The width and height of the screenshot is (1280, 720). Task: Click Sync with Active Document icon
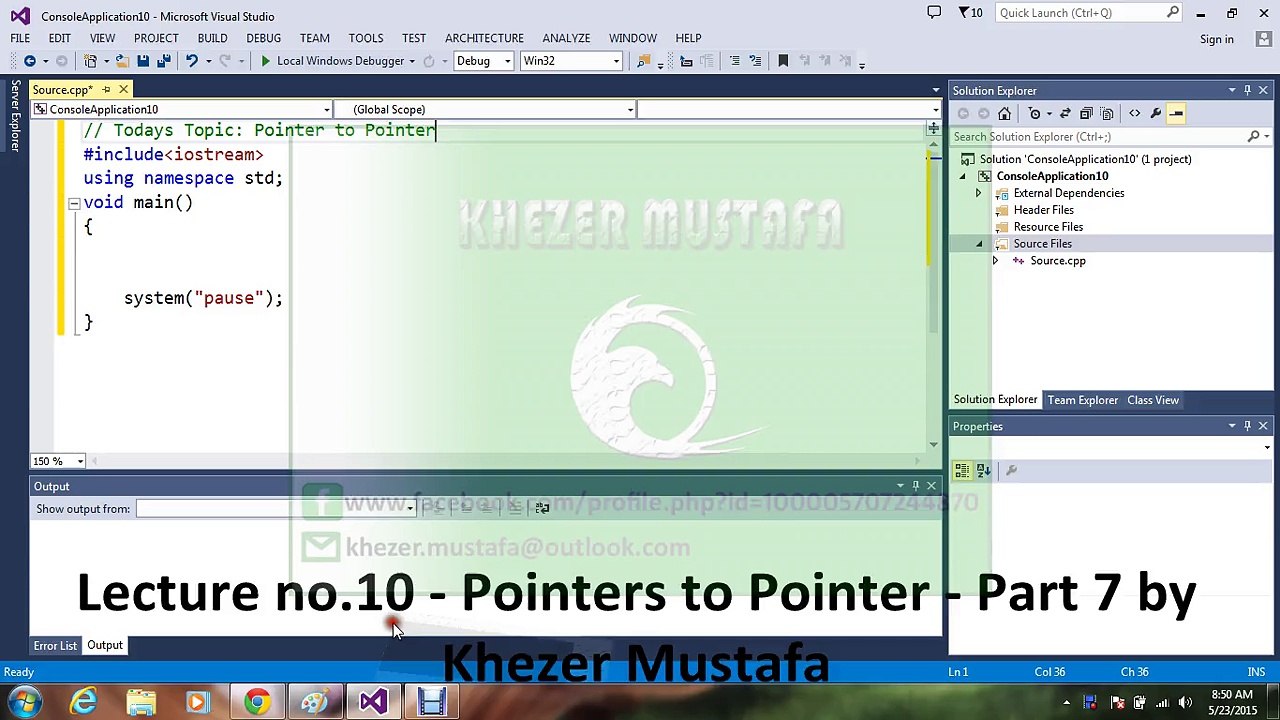1065,113
